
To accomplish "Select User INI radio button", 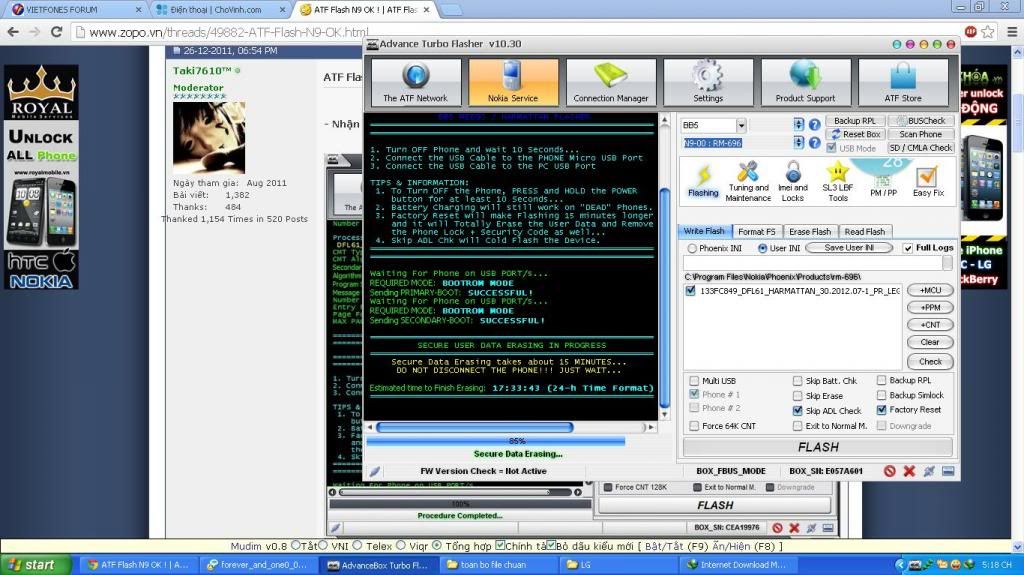I will [x=762, y=248].
